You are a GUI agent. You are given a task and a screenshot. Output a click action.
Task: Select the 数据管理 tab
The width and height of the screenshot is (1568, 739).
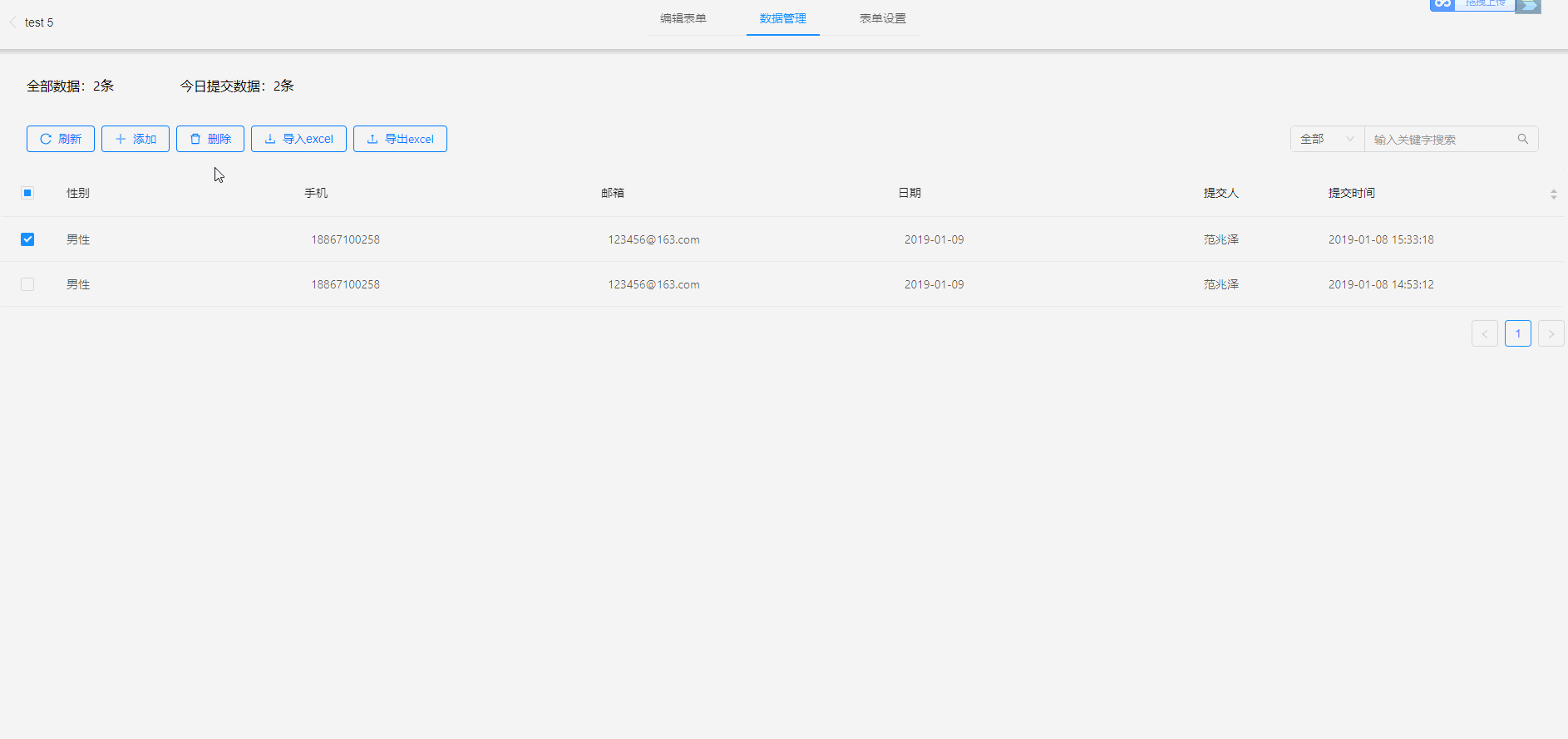(782, 18)
